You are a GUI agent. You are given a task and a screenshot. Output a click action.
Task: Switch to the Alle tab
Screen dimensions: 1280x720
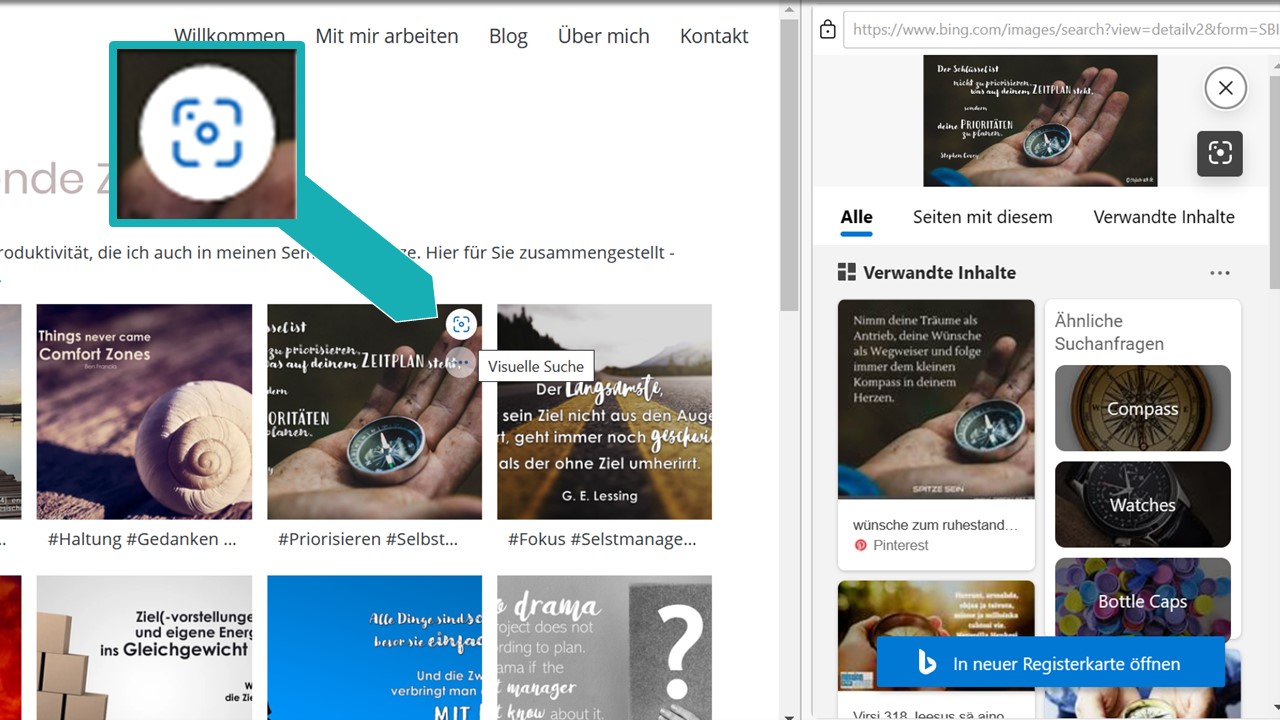[856, 217]
